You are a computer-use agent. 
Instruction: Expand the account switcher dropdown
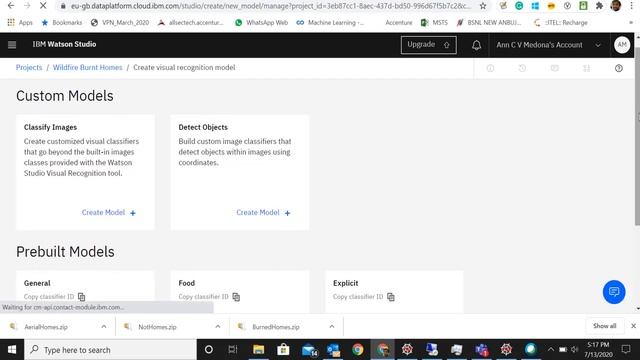pyautogui.click(x=598, y=45)
